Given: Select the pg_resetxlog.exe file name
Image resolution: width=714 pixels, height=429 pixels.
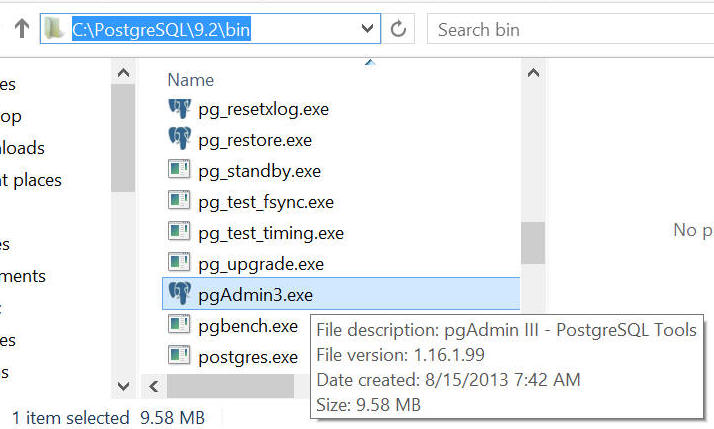Looking at the screenshot, I should coord(263,110).
